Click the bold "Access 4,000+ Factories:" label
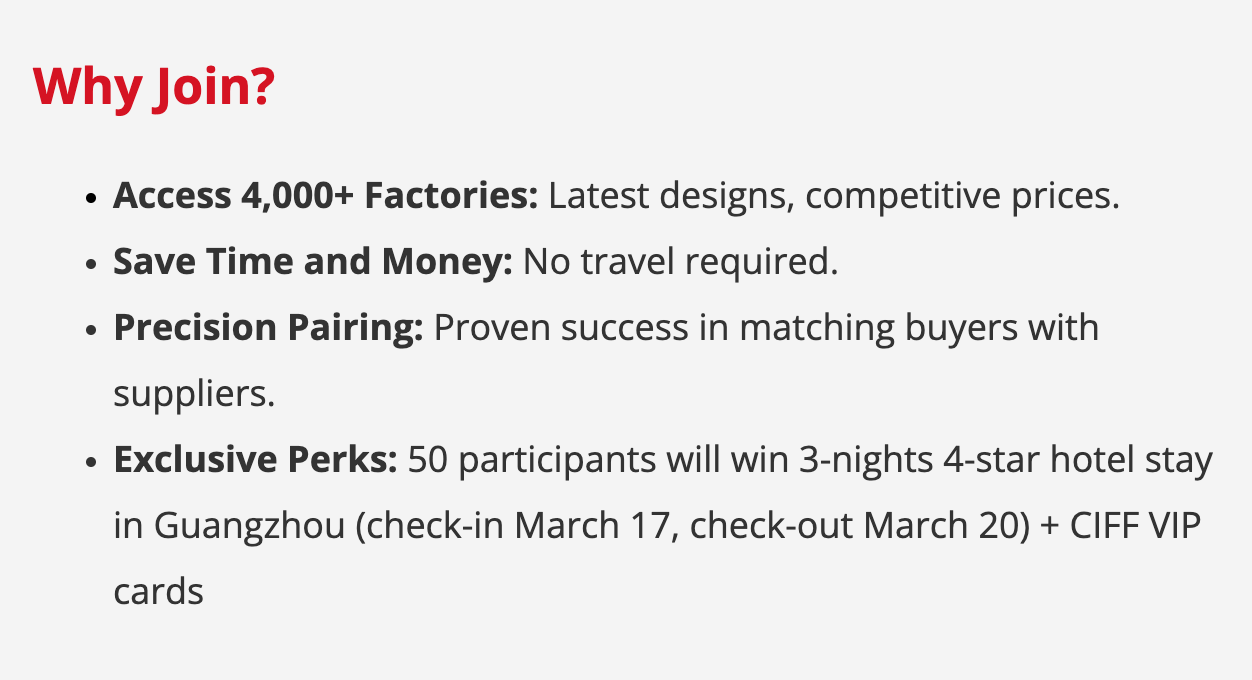 [x=325, y=196]
